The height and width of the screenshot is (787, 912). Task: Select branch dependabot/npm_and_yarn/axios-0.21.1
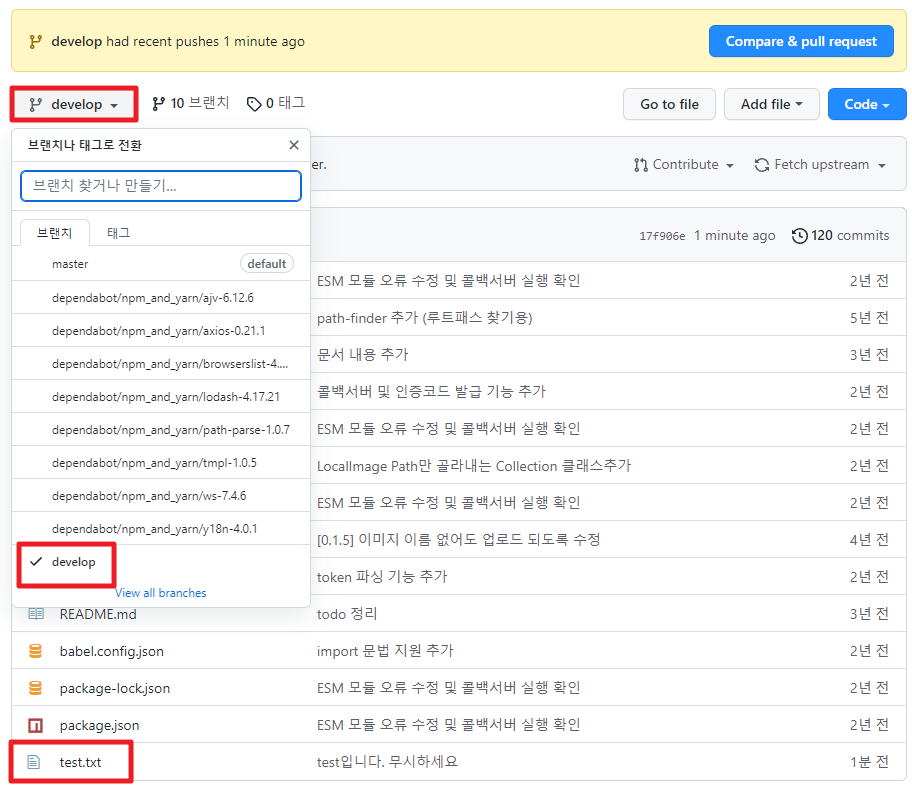pyautogui.click(x=161, y=330)
